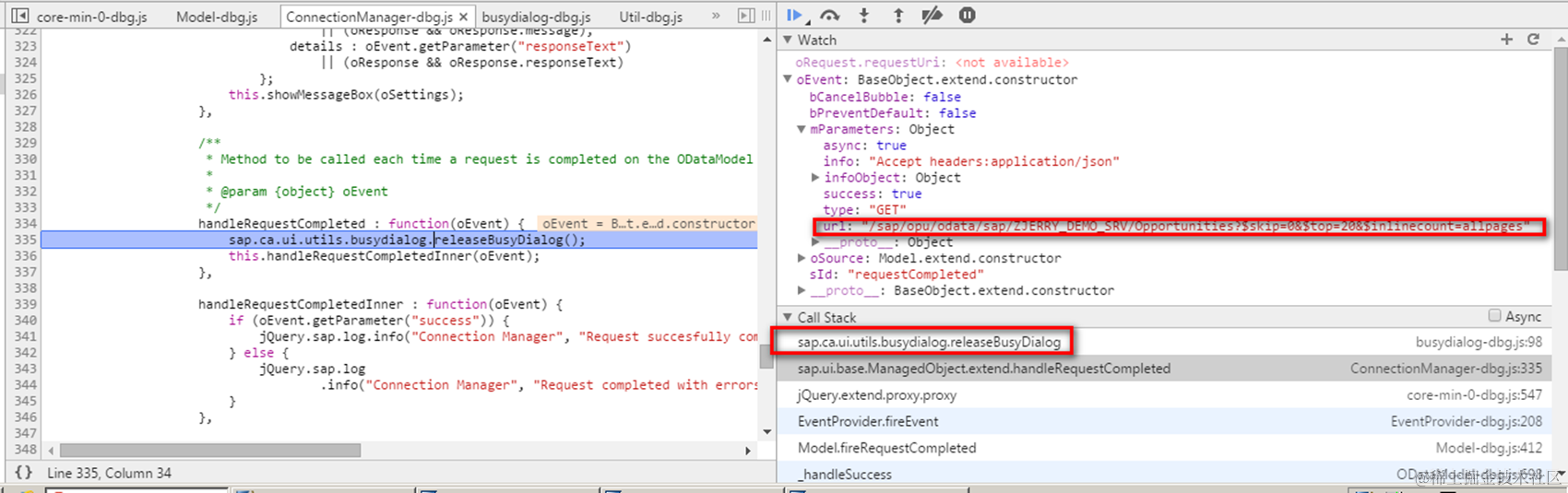Show more open file tabs
The width and height of the screenshot is (1568, 493).
point(716,16)
